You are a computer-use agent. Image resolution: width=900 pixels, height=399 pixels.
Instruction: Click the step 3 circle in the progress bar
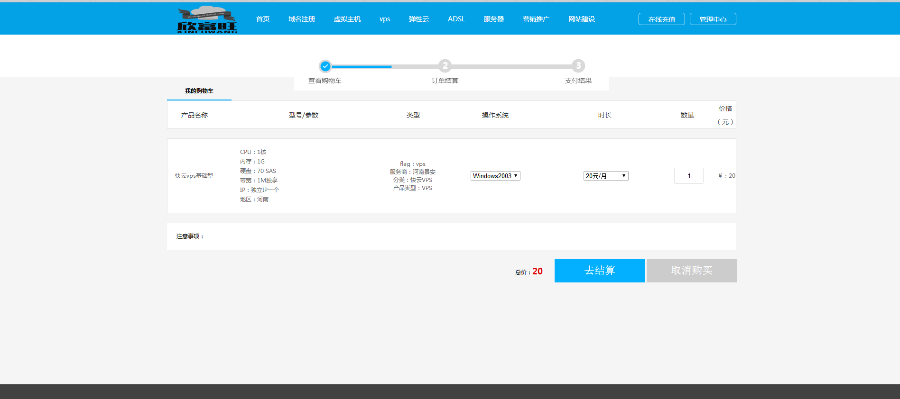pyautogui.click(x=578, y=66)
